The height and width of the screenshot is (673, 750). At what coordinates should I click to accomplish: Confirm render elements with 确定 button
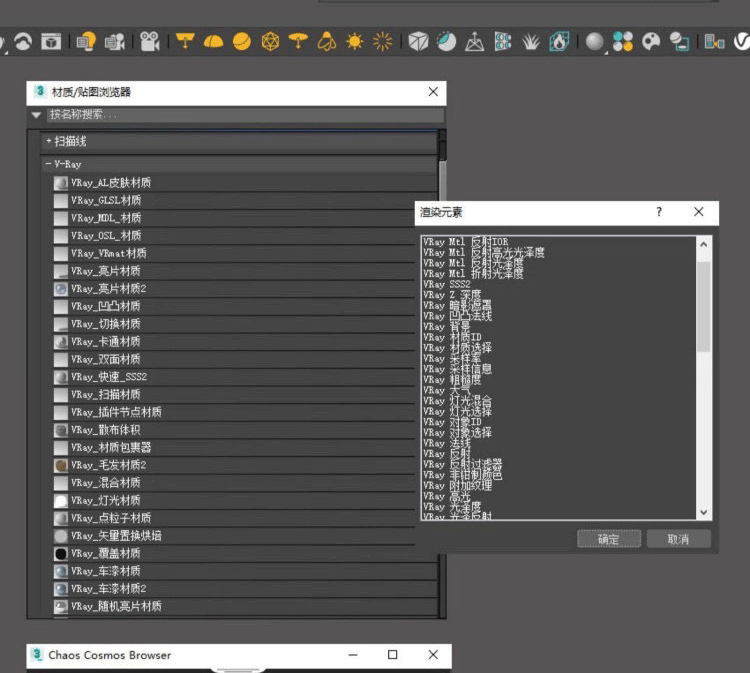(609, 539)
